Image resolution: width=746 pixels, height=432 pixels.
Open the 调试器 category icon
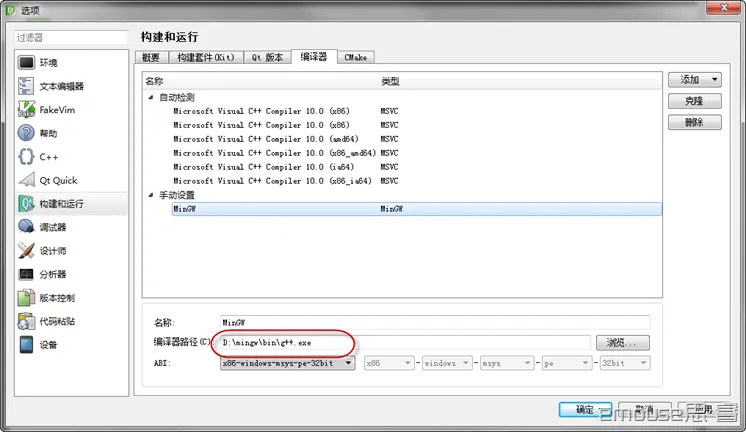coord(26,227)
